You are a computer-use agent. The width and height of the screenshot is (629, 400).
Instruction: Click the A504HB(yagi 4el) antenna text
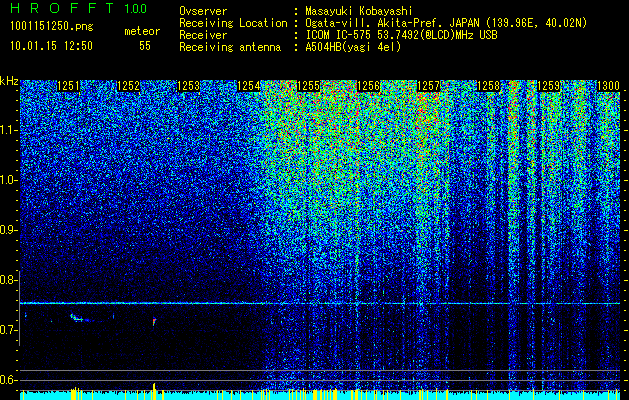click(353, 47)
